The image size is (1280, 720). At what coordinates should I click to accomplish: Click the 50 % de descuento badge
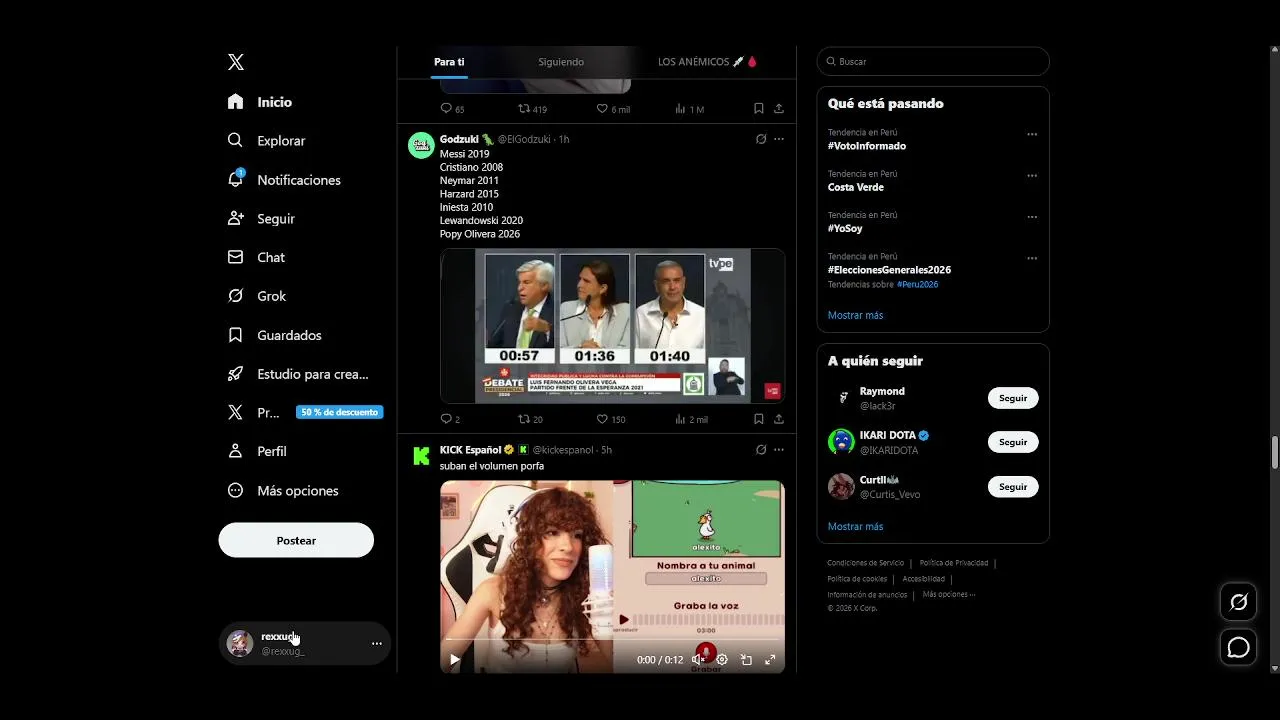(x=339, y=412)
